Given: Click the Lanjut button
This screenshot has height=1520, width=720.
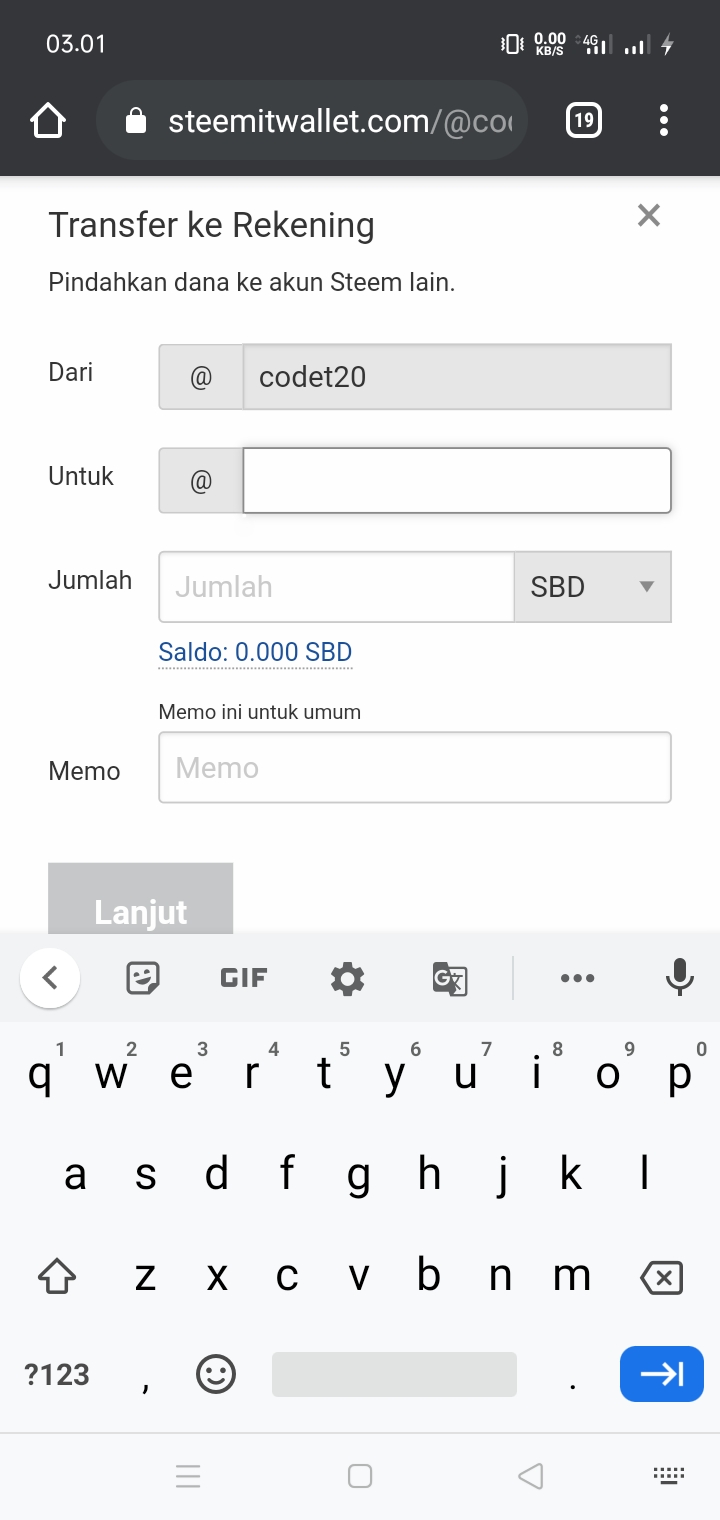Looking at the screenshot, I should click(141, 898).
